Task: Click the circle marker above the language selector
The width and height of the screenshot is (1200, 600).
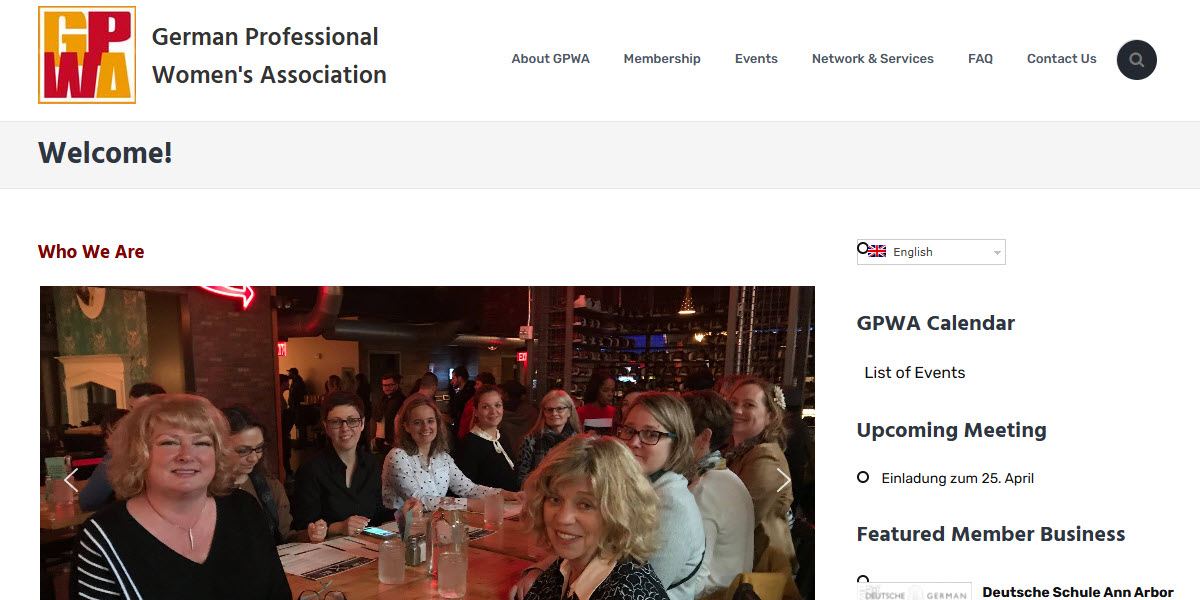Action: point(862,247)
